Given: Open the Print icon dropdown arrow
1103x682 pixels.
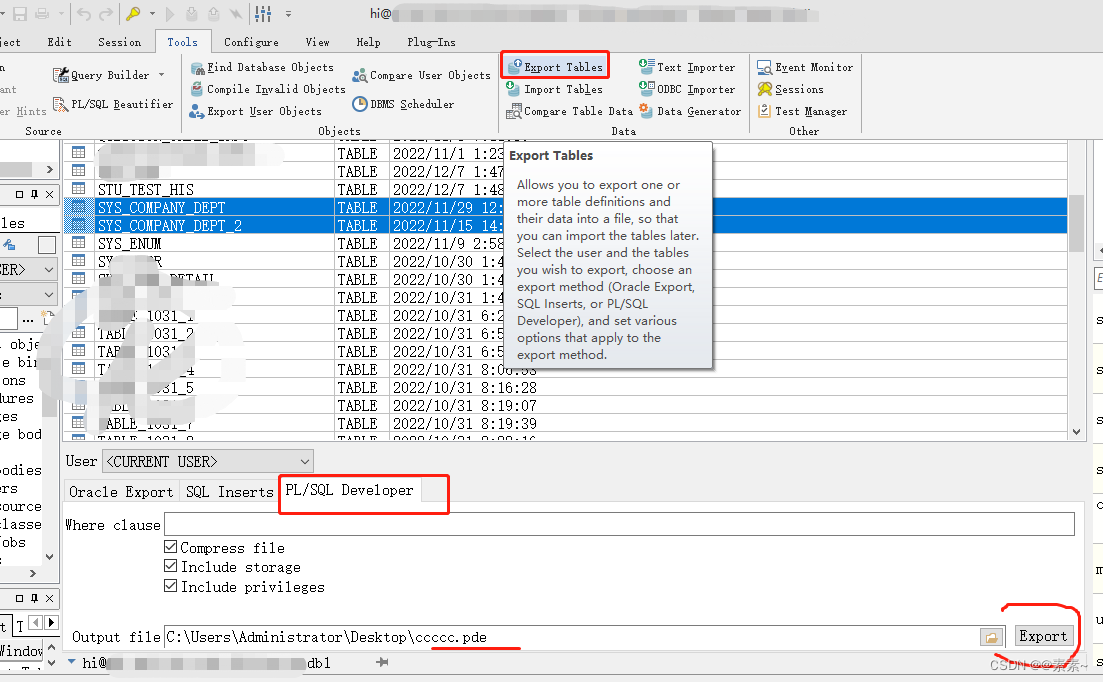Looking at the screenshot, I should pyautogui.click(x=60, y=13).
